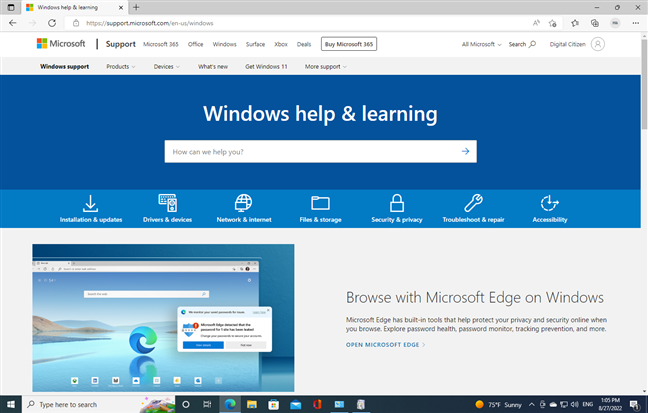Open Surface in top navigation
The image size is (648, 413).
click(255, 44)
